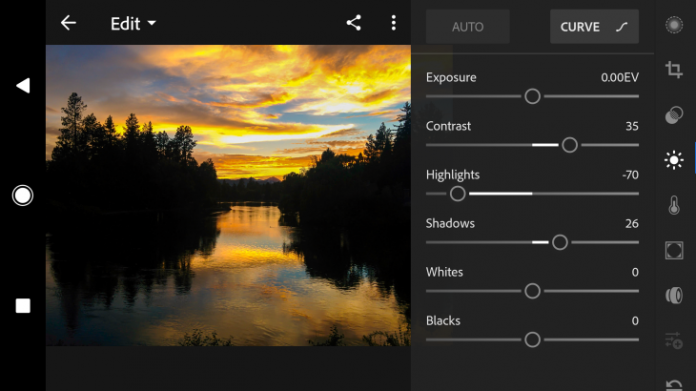Open the Color thermometer panel
This screenshot has height=391, width=696.
[674, 205]
